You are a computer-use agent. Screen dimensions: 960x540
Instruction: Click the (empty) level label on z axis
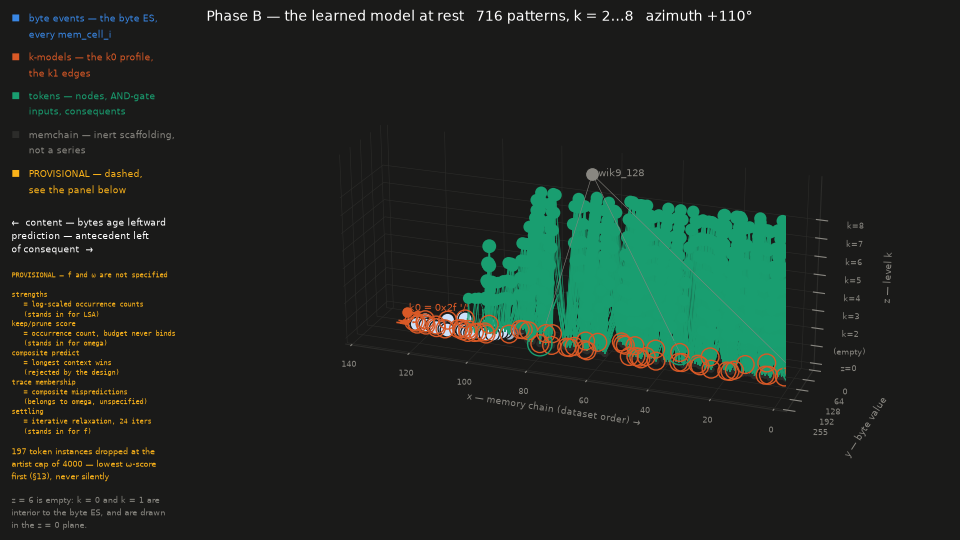tap(849, 352)
